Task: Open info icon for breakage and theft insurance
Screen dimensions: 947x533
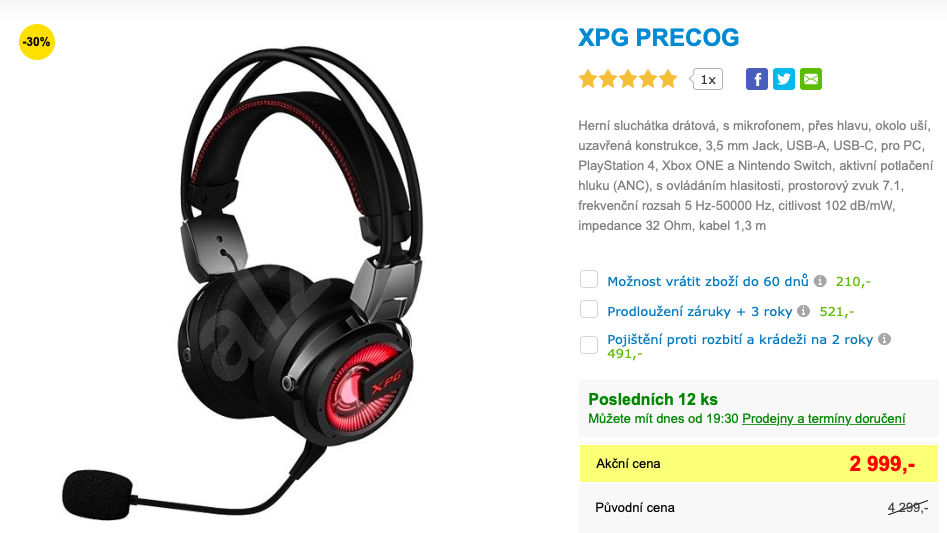Action: coord(884,339)
